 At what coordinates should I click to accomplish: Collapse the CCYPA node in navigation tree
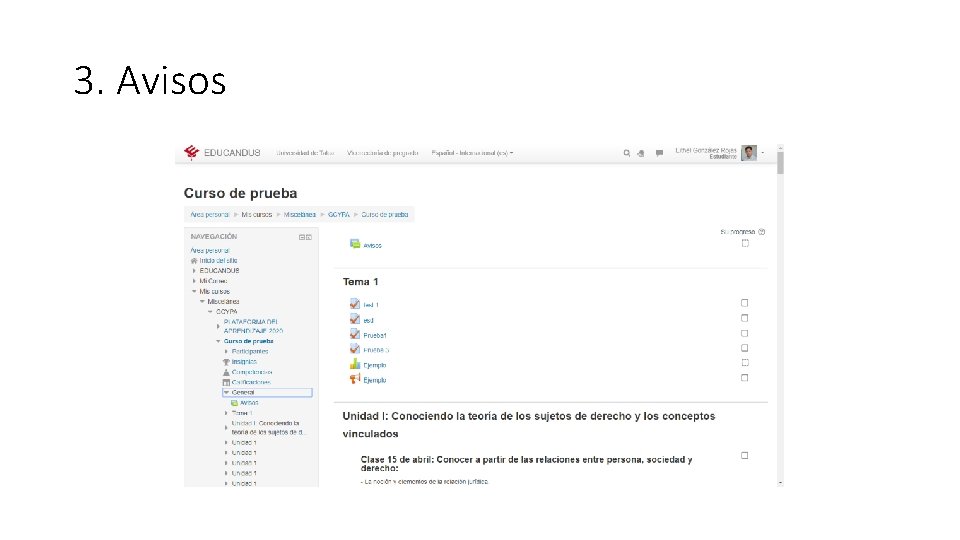210,312
